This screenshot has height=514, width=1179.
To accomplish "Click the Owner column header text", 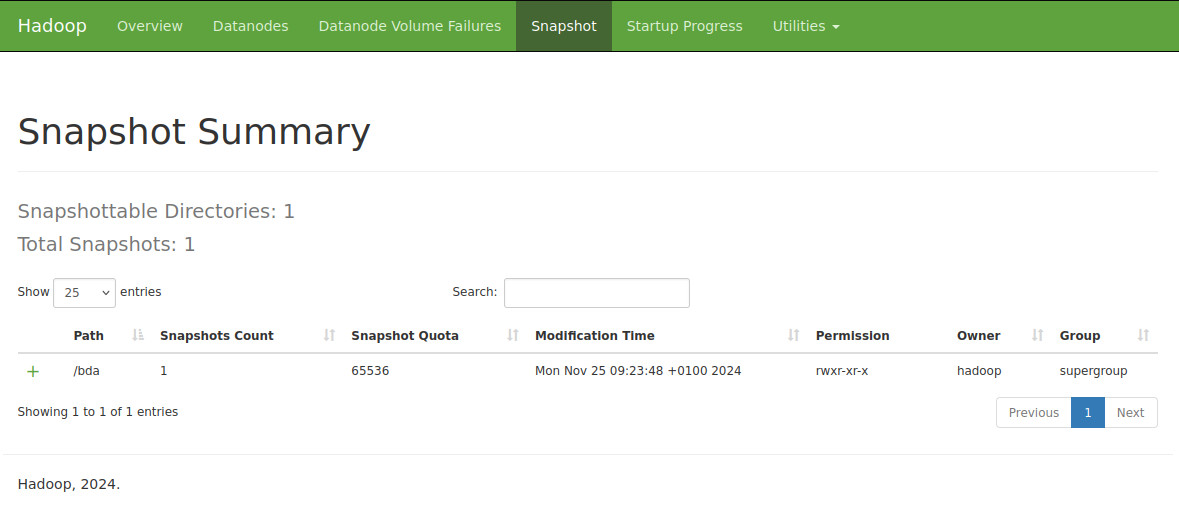I will click(x=978, y=336).
